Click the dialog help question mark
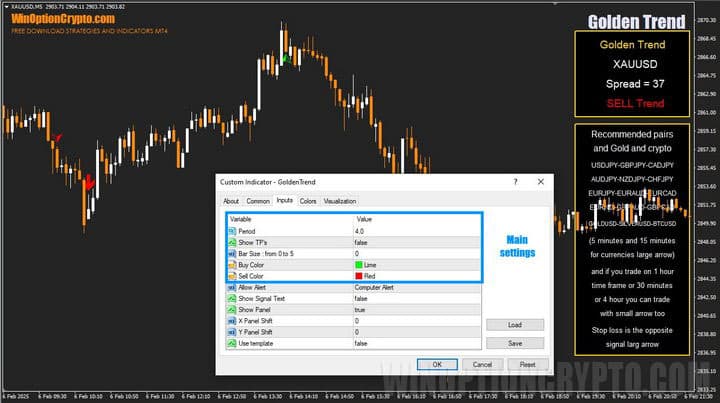Viewport: 720px width, 403px height. coord(515,182)
